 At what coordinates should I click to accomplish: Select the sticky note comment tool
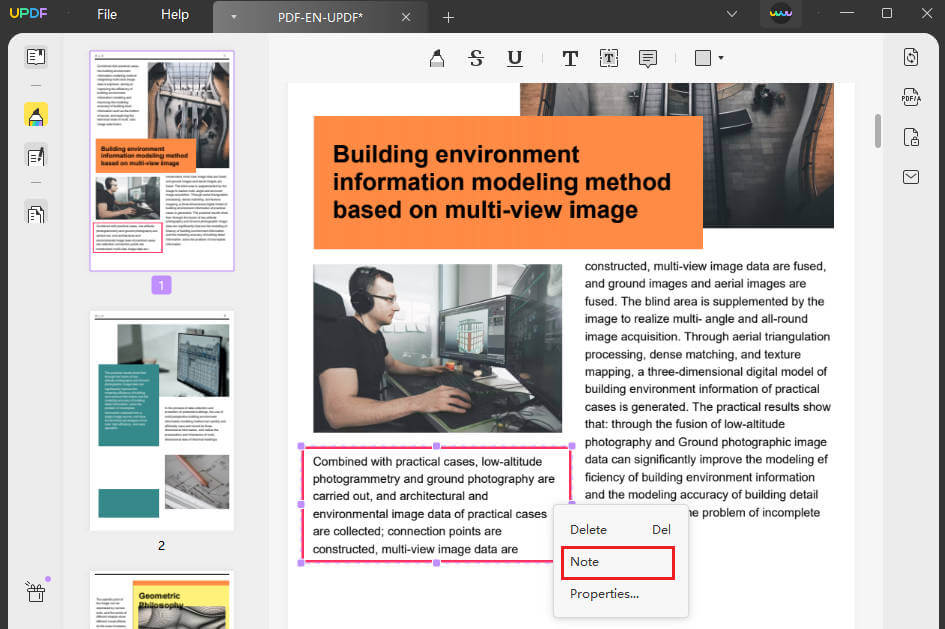[x=647, y=57]
